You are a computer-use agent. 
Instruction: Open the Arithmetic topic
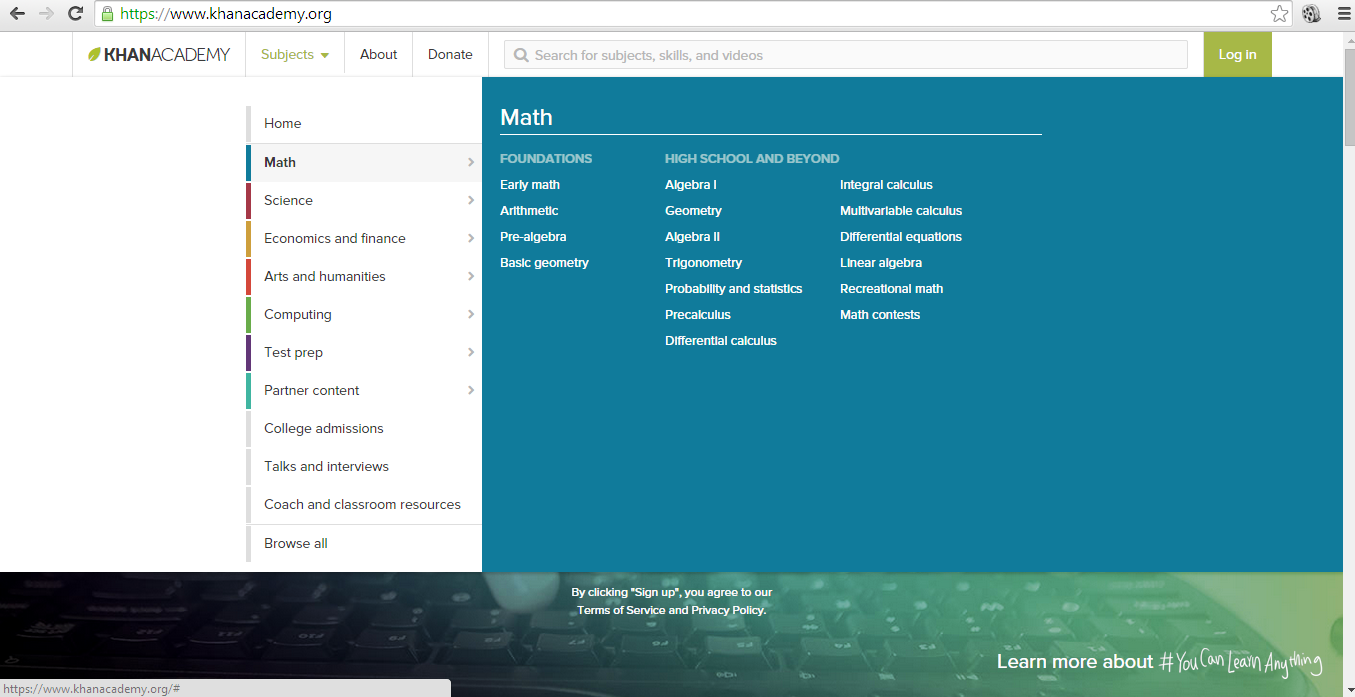[x=529, y=211]
